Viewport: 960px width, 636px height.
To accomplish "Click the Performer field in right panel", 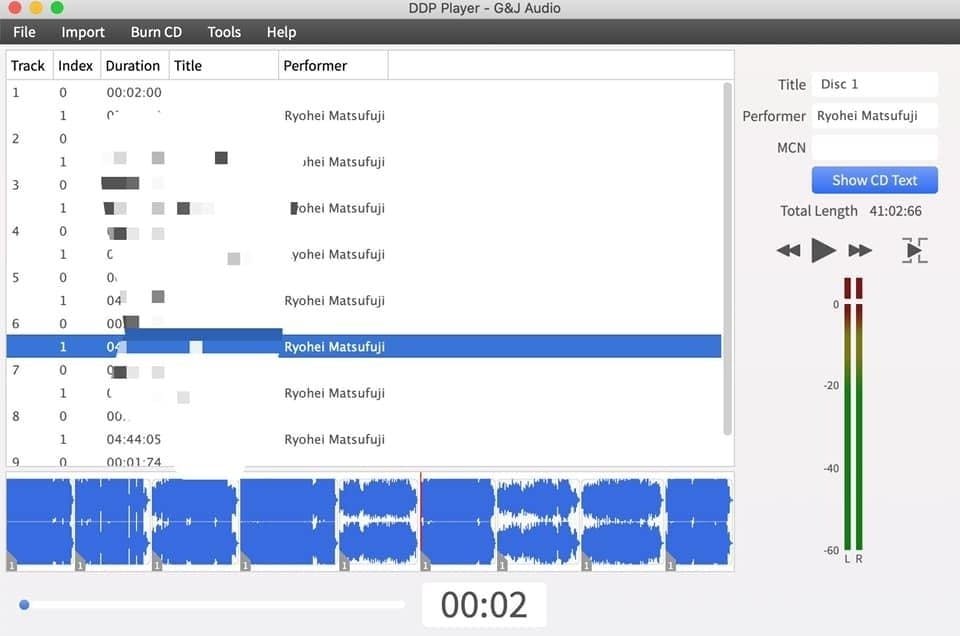I will 874,116.
